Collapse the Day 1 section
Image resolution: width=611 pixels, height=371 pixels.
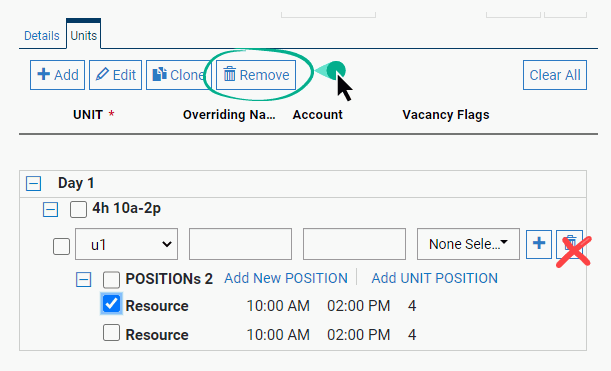34,183
